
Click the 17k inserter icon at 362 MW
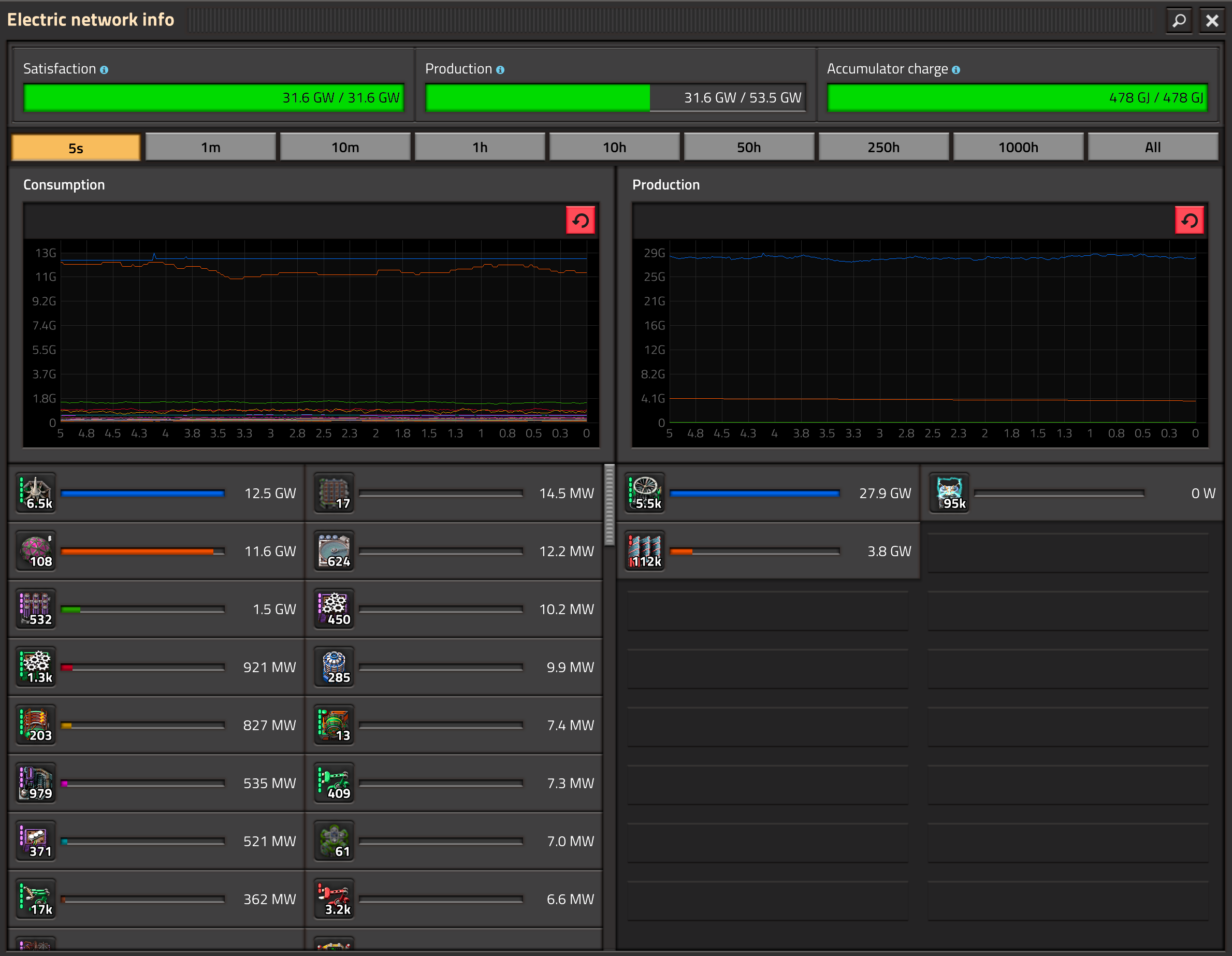point(36,899)
